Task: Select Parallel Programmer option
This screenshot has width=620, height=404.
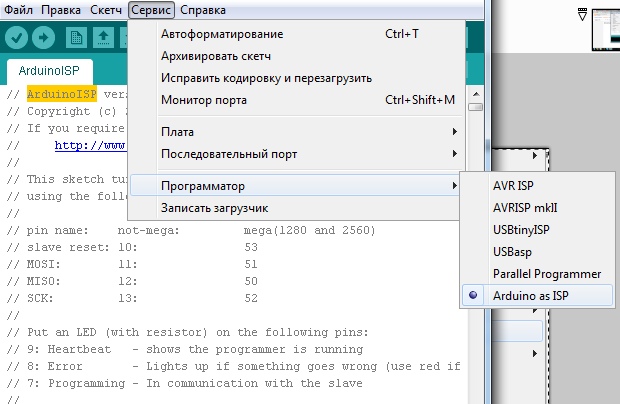Action: (537, 274)
